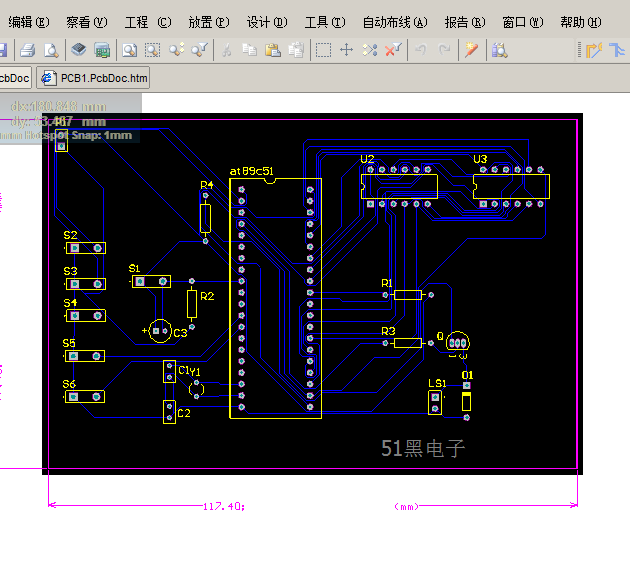Viewport: 630px width, 577px height.
Task: Open the 窗口 (W) menu
Action: pyautogui.click(x=523, y=22)
